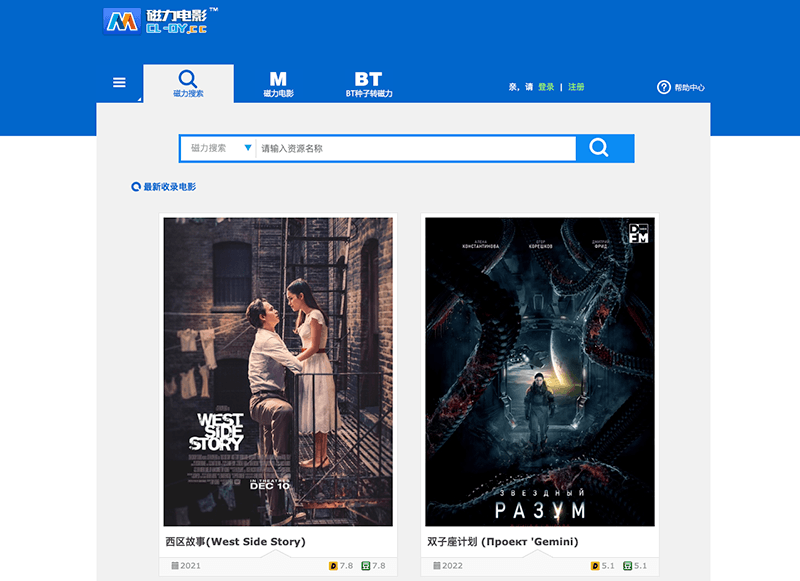Open the Разум Gemini project poster
Viewport: 800px width, 581px height.
(x=540, y=372)
